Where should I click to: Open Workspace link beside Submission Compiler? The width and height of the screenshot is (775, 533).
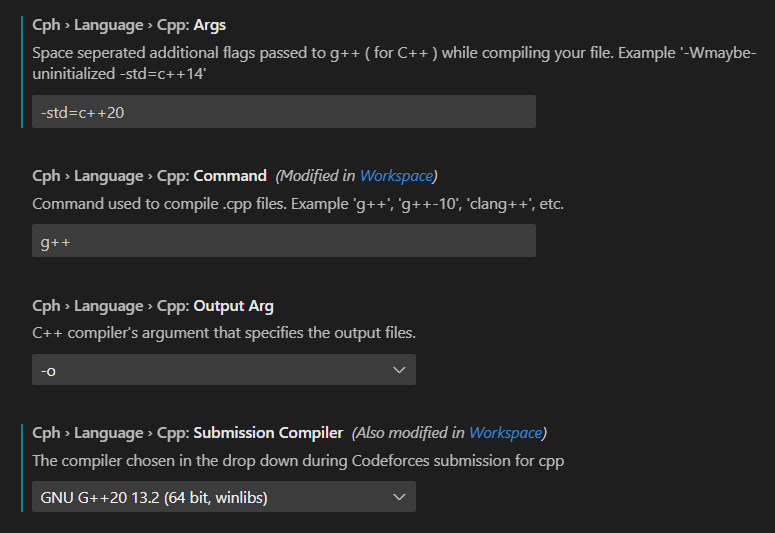(505, 433)
